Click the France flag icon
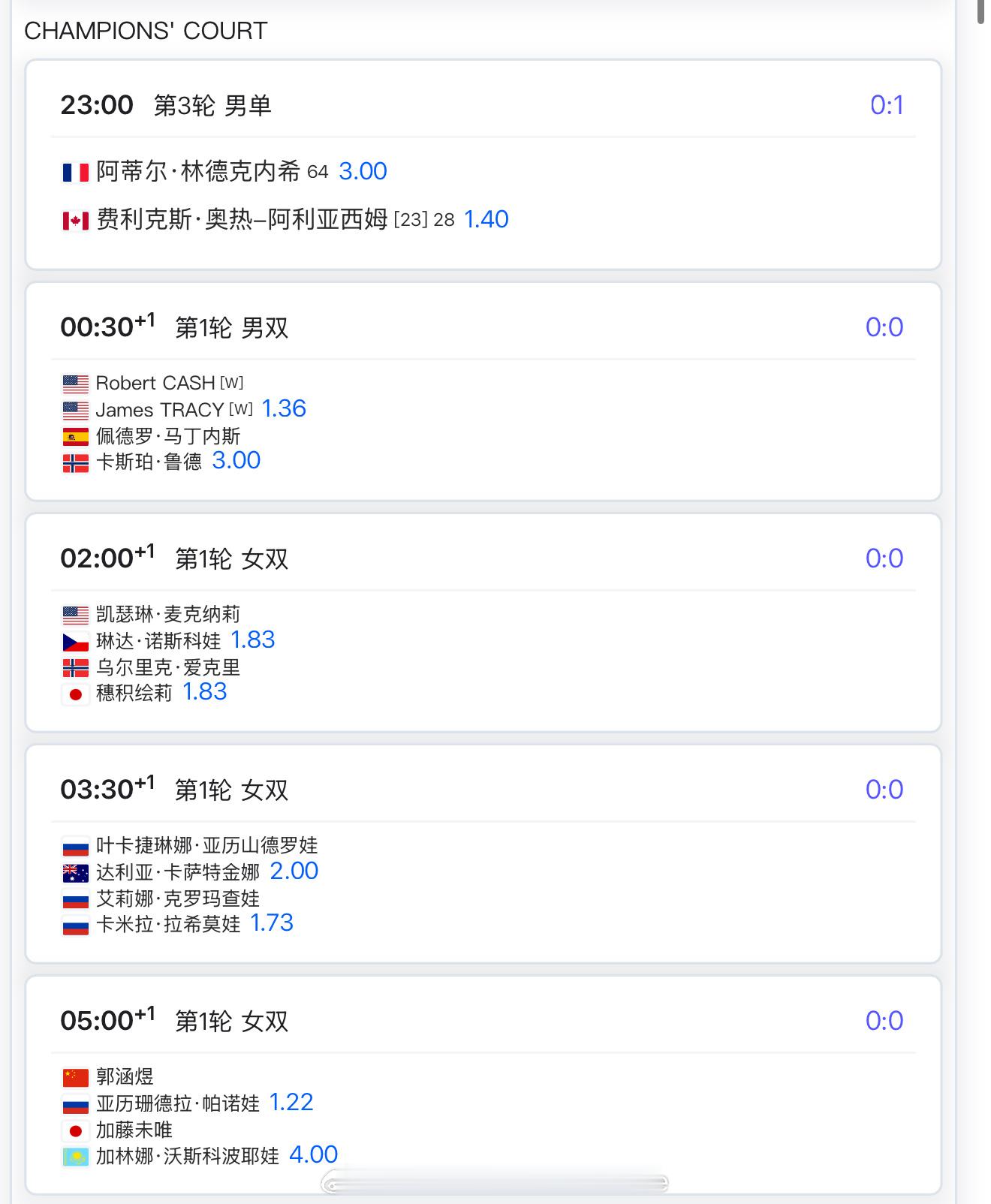The width and height of the screenshot is (991, 1204). pyautogui.click(x=75, y=173)
